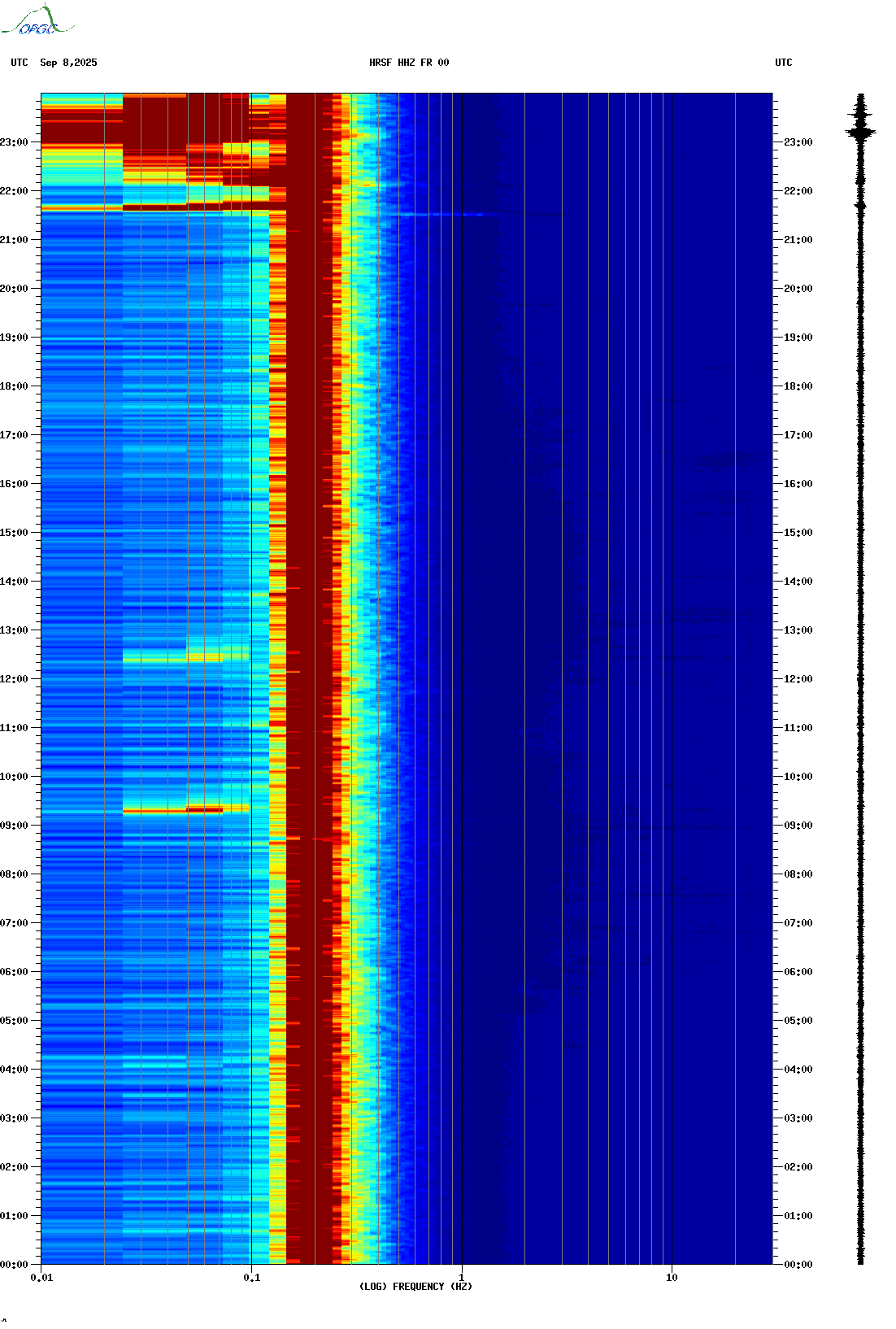This screenshot has width=896, height=1329.
Task: Click the 23:00 label on the right axis
Action: 798,142
